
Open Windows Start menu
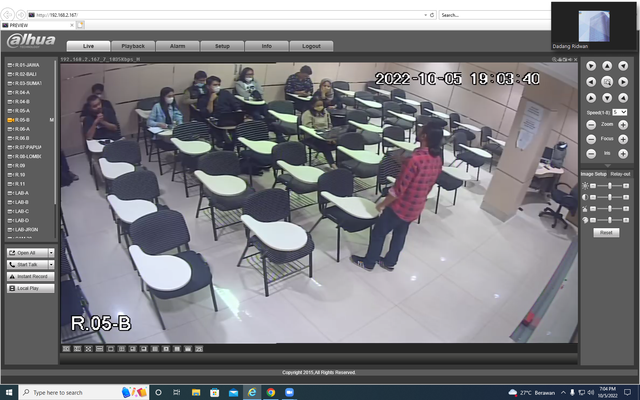[x=9, y=392]
